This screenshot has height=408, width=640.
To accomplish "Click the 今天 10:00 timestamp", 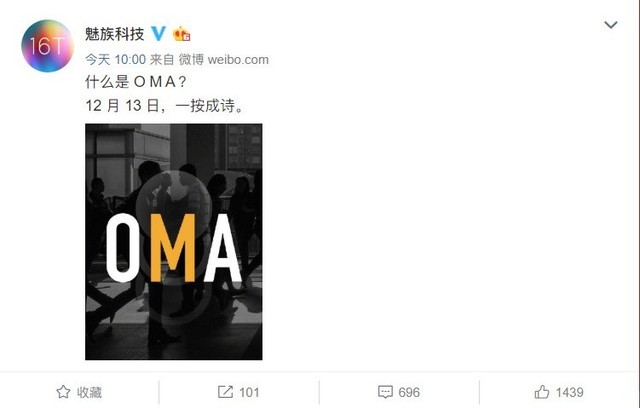I will point(116,60).
